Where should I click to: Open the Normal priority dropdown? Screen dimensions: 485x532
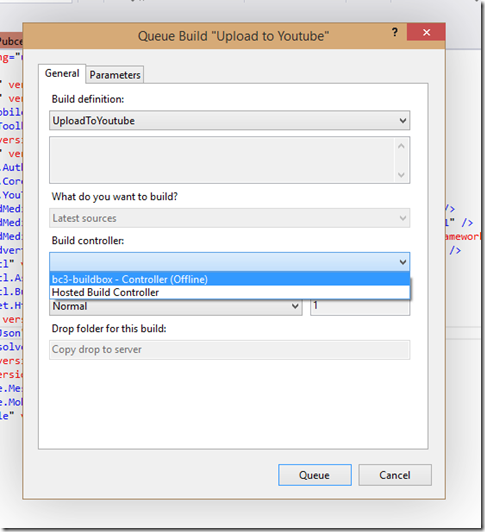[176, 306]
